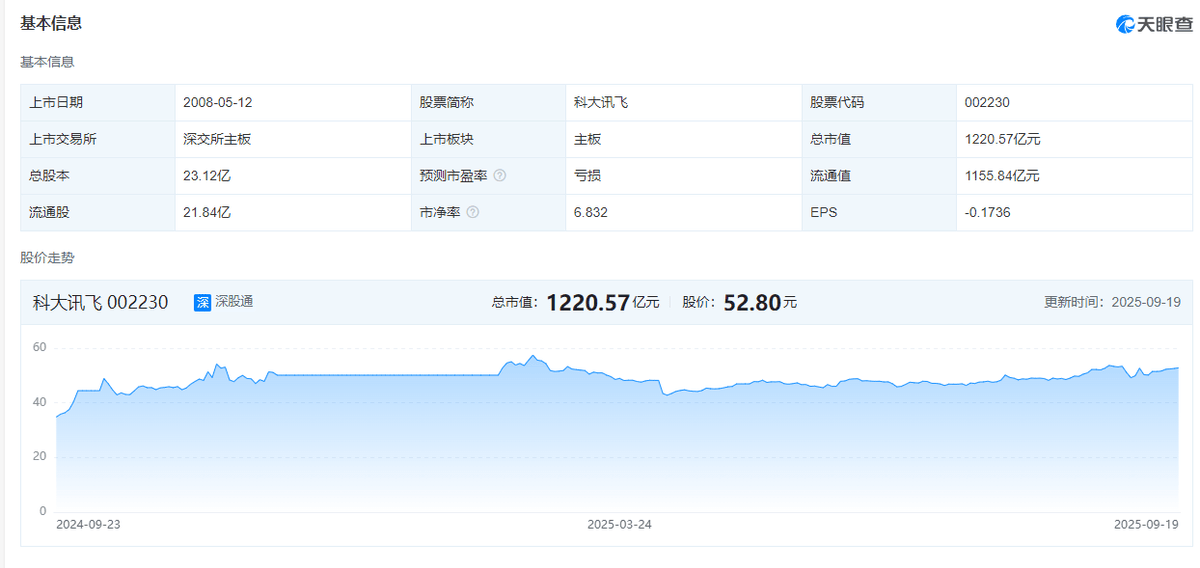Click the 0 y-axis label
Image resolution: width=1200 pixels, height=568 pixels.
coord(43,511)
